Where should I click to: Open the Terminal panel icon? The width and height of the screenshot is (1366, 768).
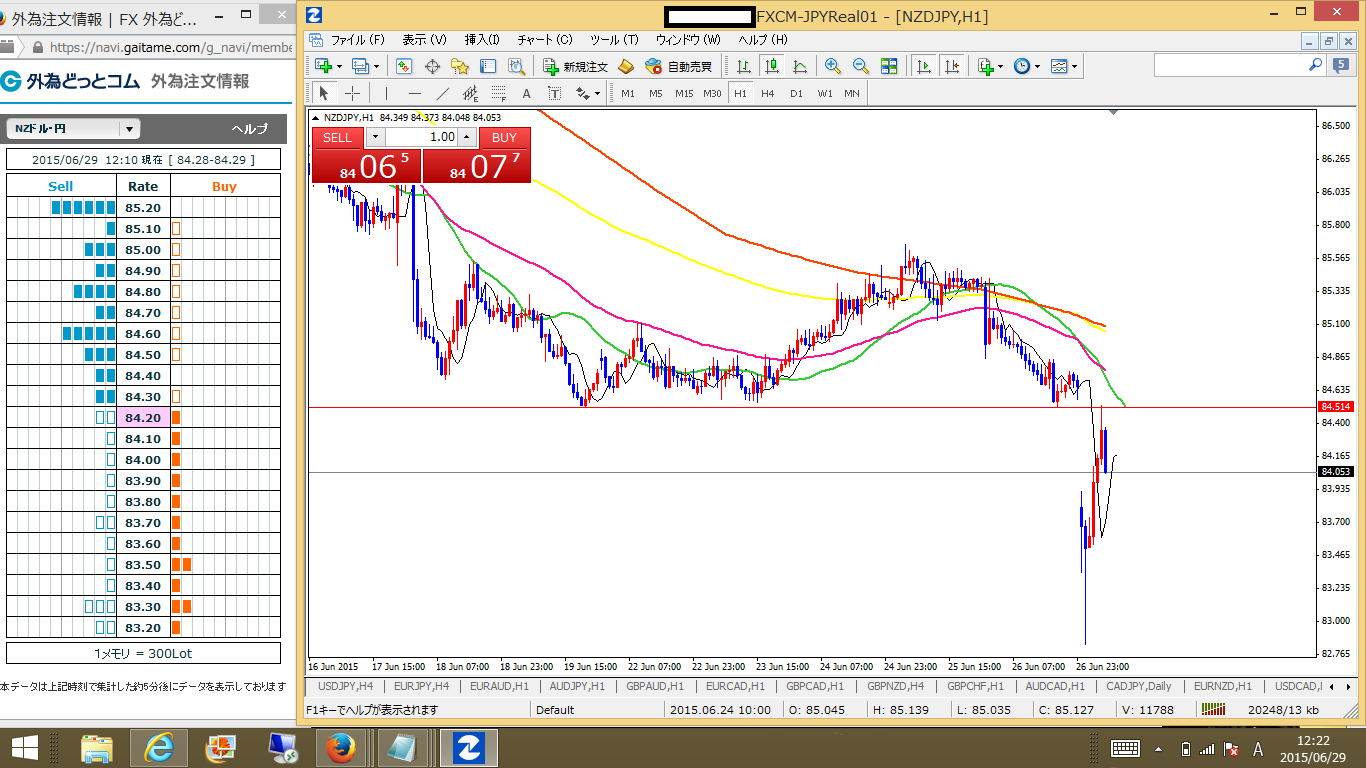pos(488,66)
